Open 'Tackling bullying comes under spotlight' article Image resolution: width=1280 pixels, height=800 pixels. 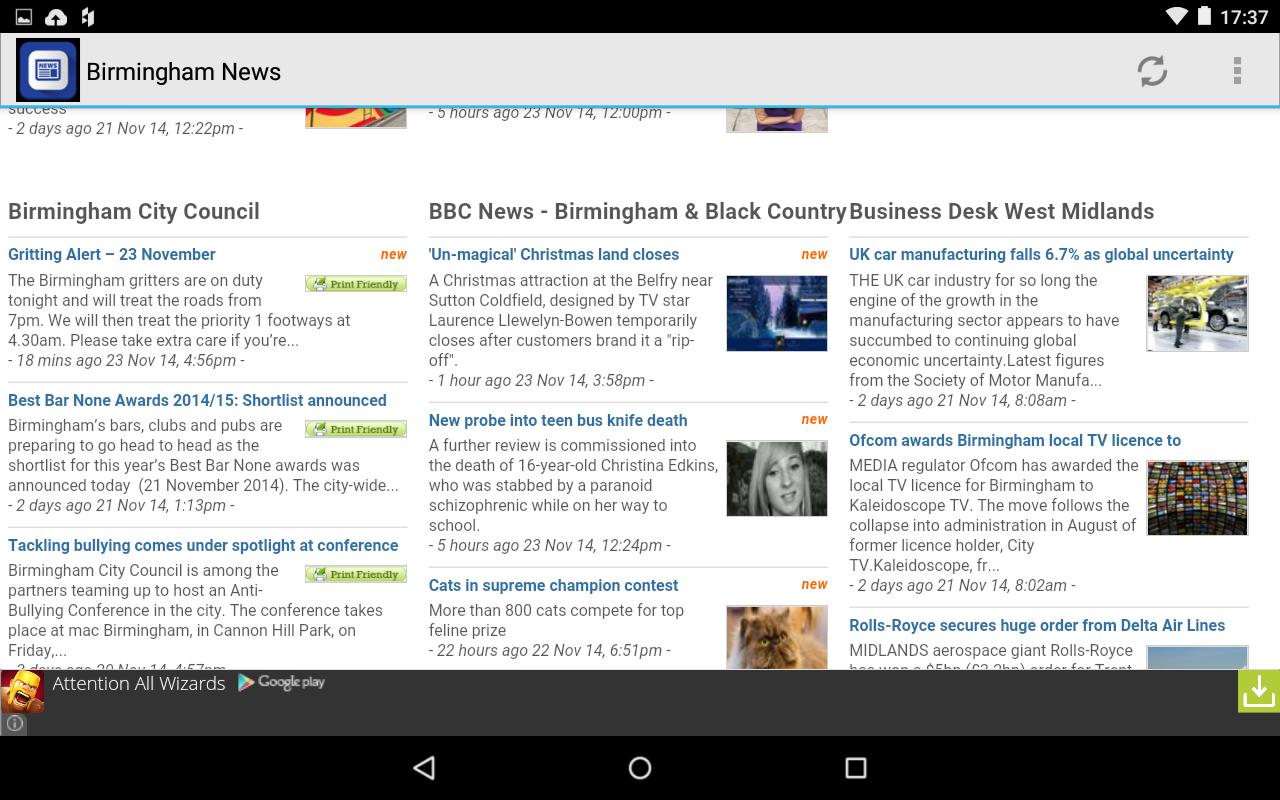pos(203,545)
